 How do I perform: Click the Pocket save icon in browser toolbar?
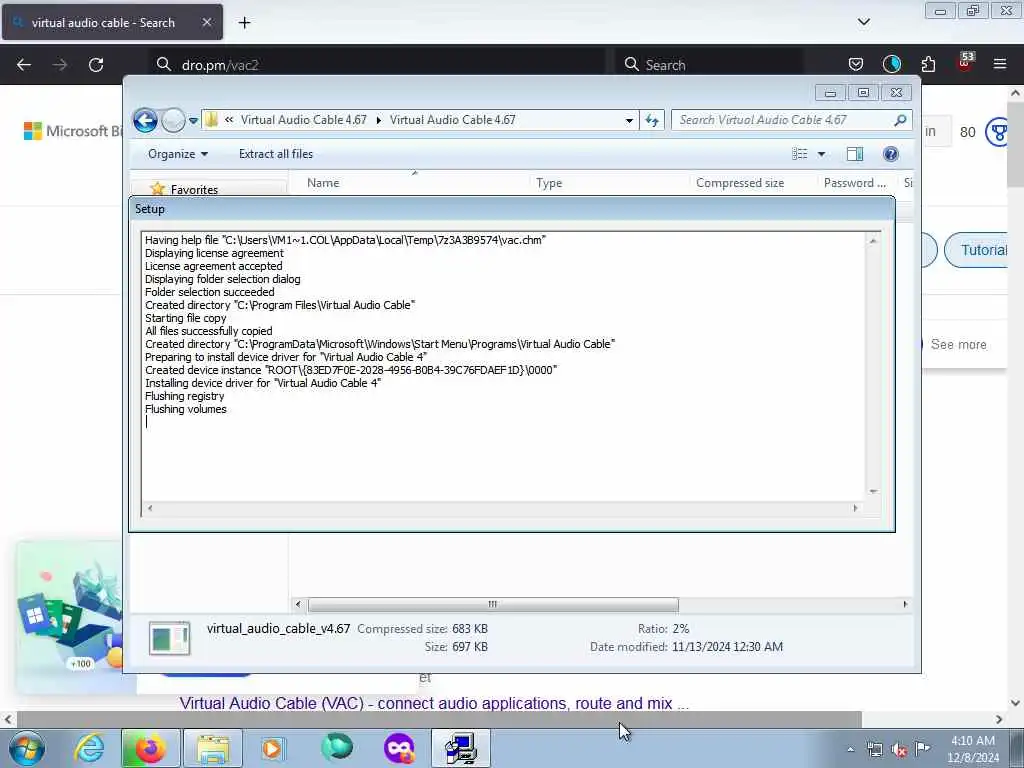coord(856,64)
